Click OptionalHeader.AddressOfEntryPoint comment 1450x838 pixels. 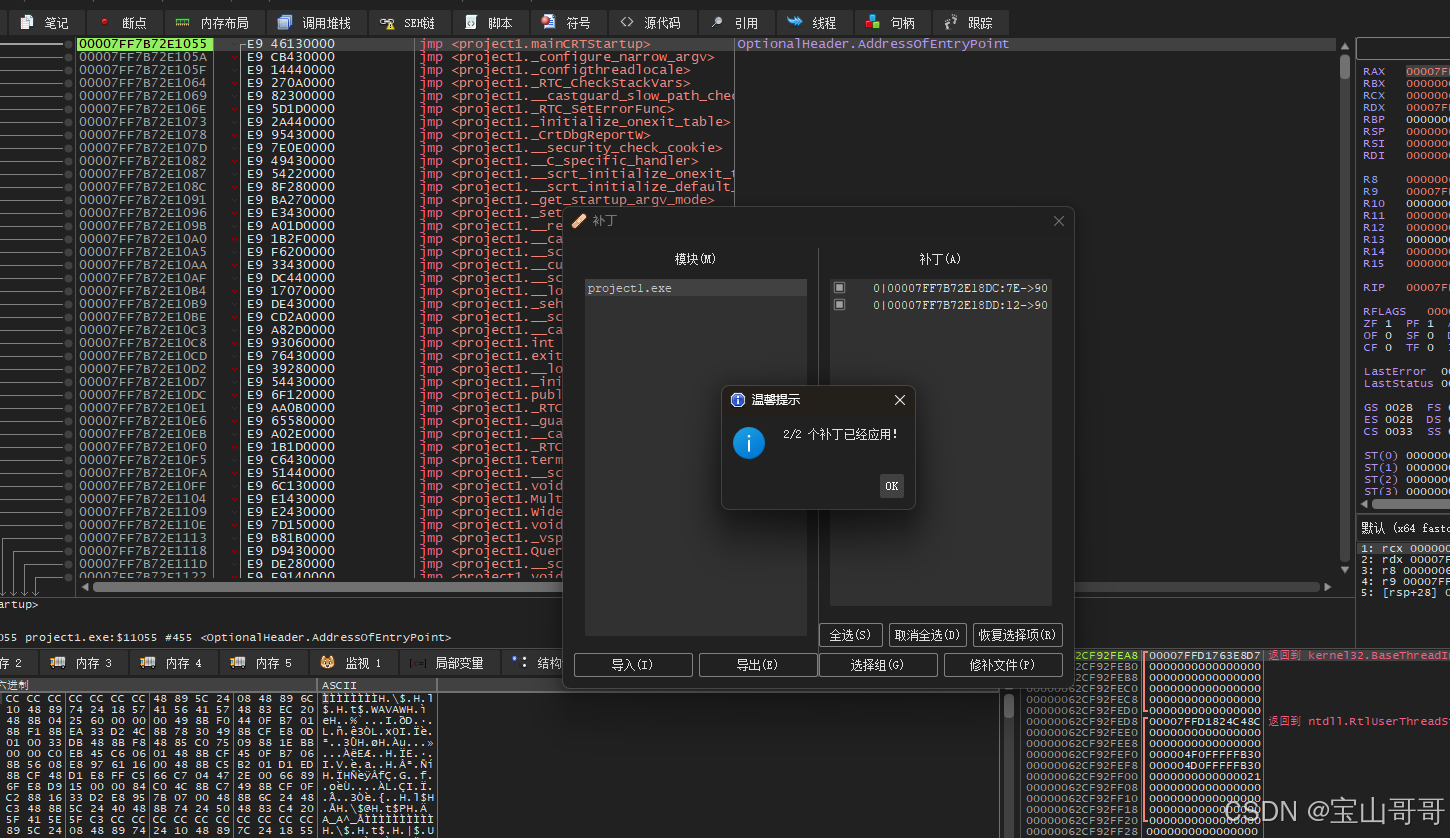click(x=873, y=44)
